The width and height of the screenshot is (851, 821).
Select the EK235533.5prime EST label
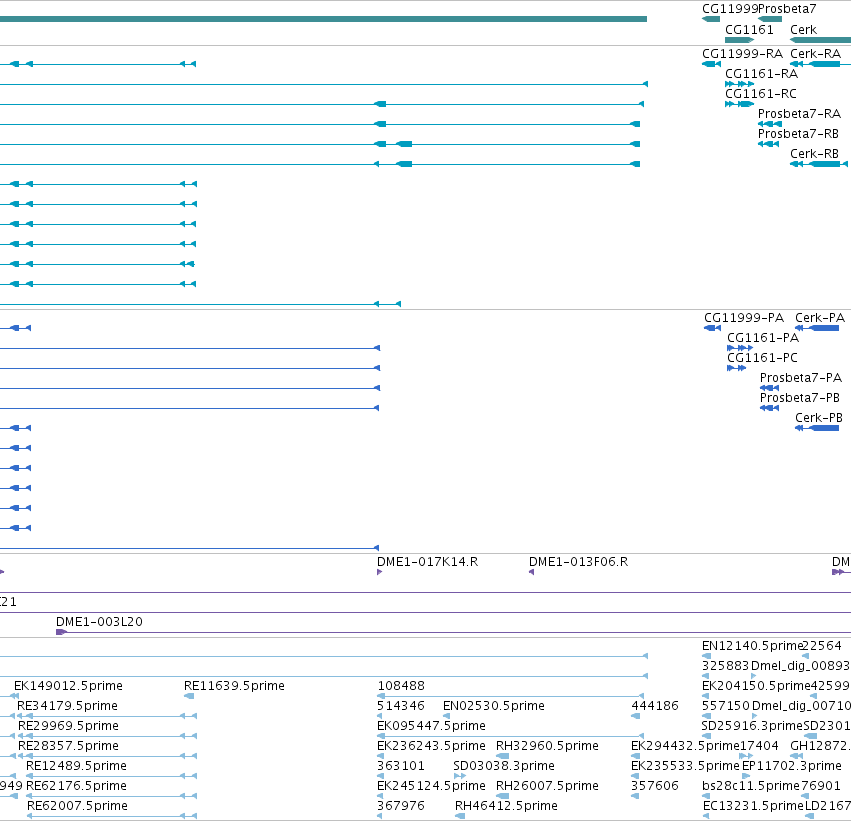pyautogui.click(x=685, y=766)
